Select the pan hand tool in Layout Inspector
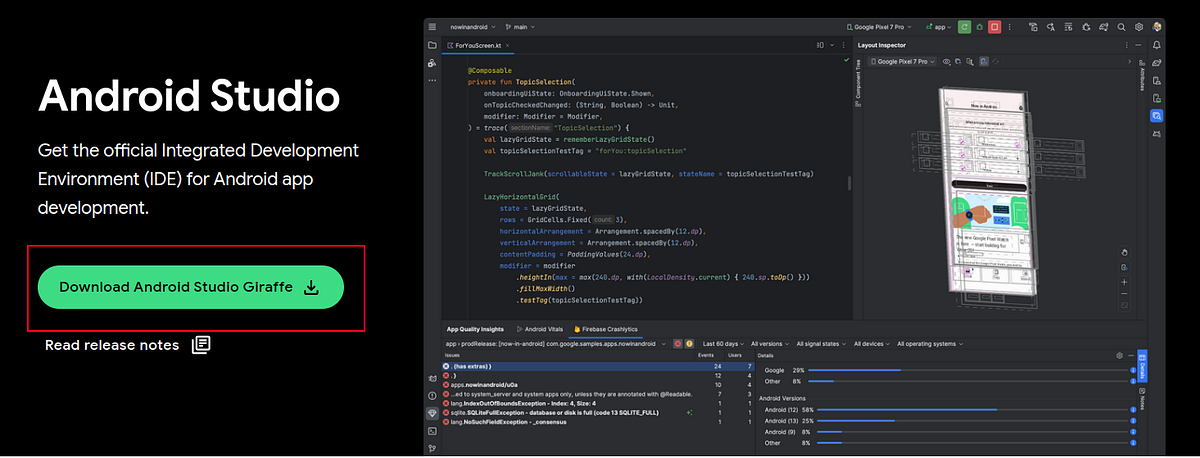1200x458 pixels. pyautogui.click(x=1124, y=252)
